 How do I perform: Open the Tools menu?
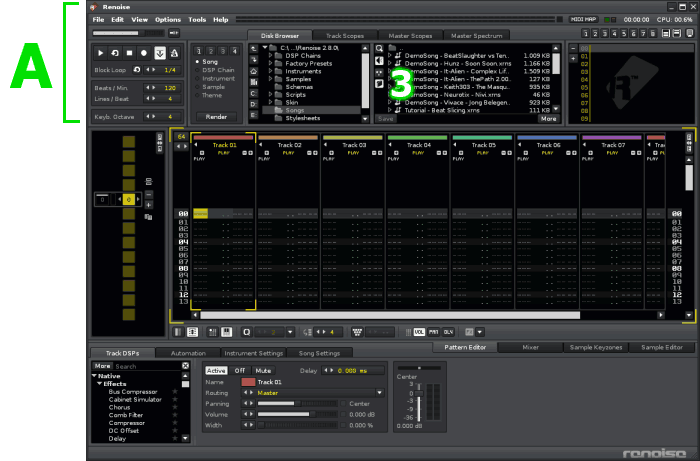pos(197,20)
